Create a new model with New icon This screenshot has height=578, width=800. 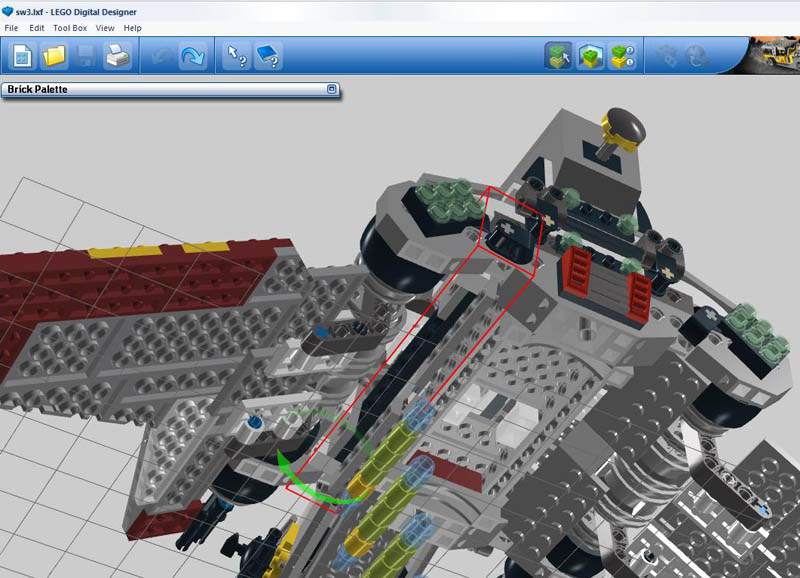pyautogui.click(x=22, y=56)
